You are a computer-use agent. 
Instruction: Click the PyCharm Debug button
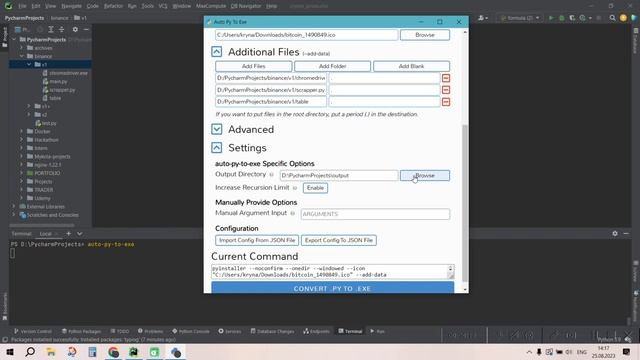tap(562, 18)
